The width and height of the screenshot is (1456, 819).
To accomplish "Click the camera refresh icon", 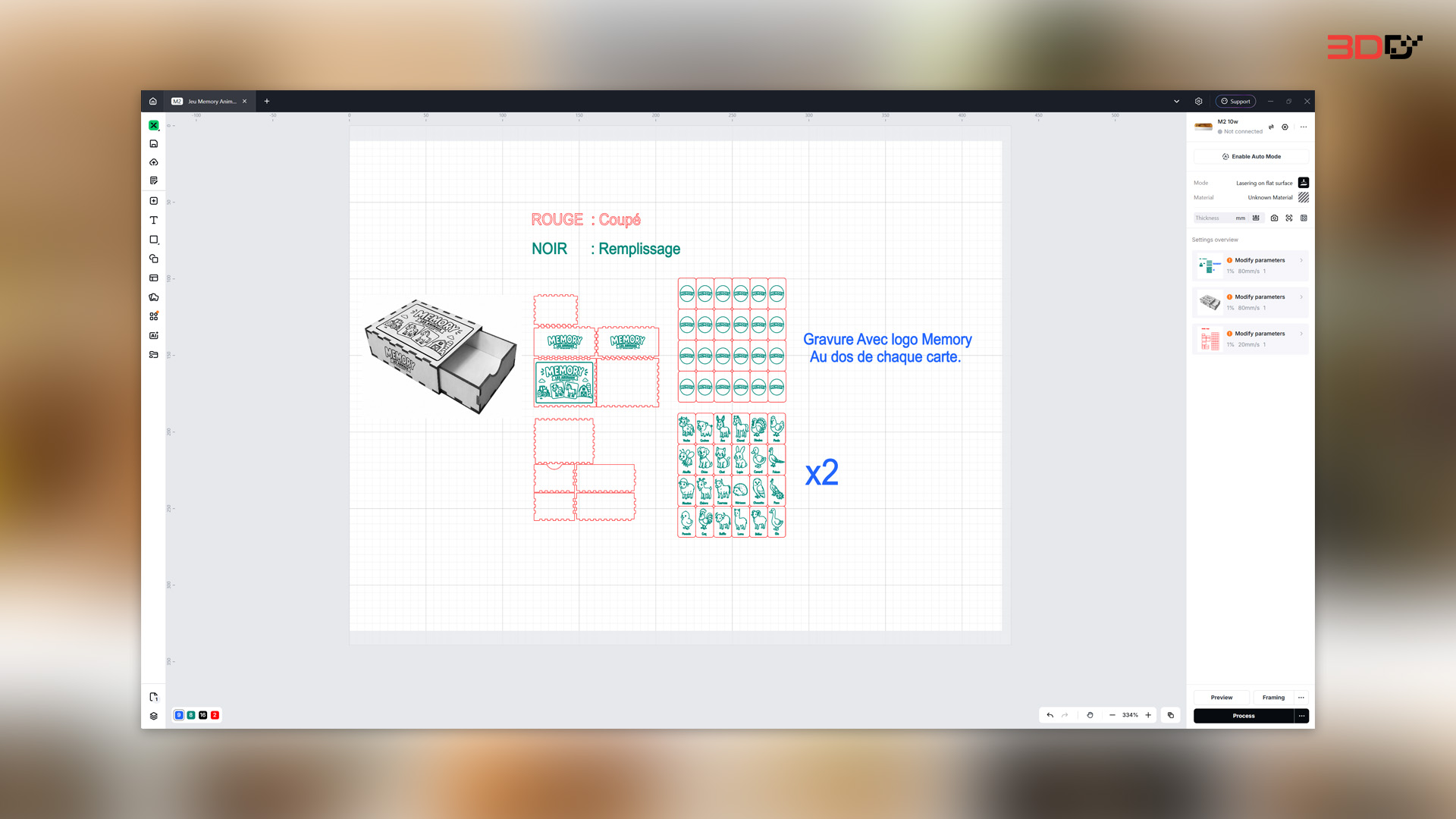I will (1275, 218).
